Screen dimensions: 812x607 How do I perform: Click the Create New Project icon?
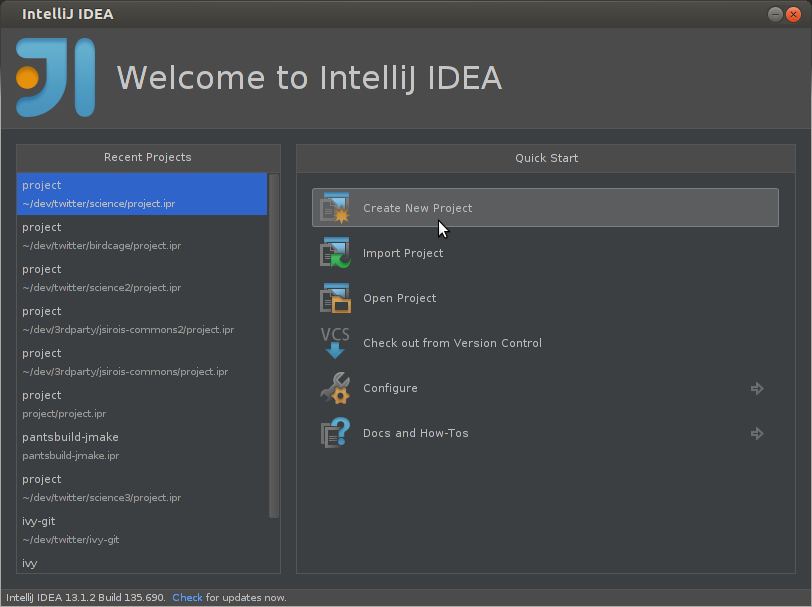pyautogui.click(x=335, y=208)
